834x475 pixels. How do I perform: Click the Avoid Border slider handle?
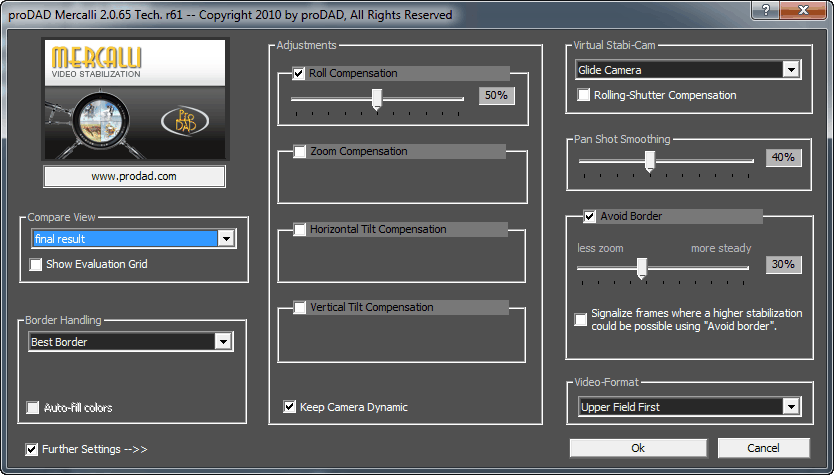(x=642, y=269)
